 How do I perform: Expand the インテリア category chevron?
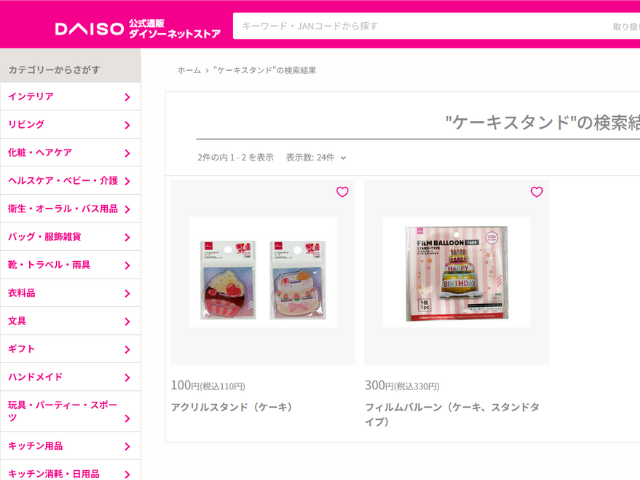[127, 97]
